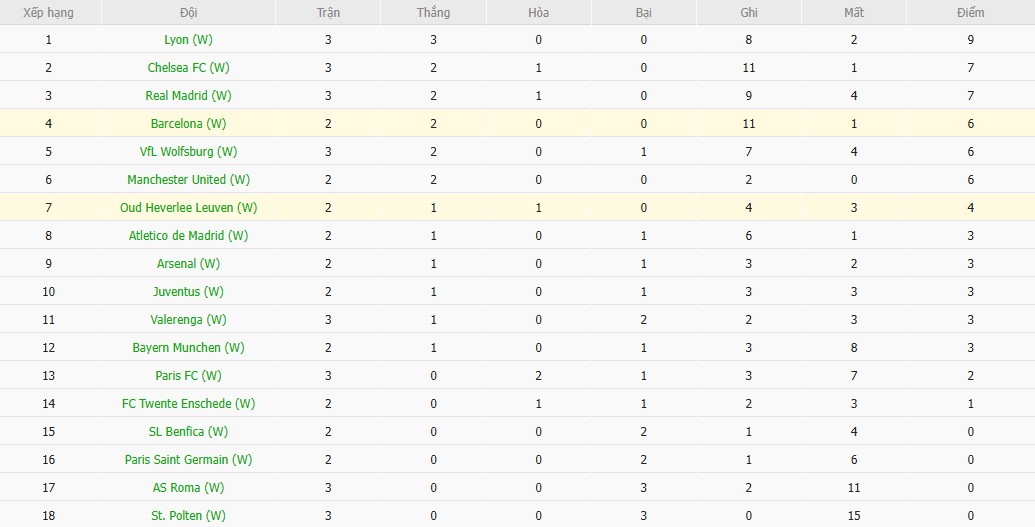This screenshot has height=527, width=1035.
Task: Open Paris Saint Germain (W) page
Action: pos(188,460)
